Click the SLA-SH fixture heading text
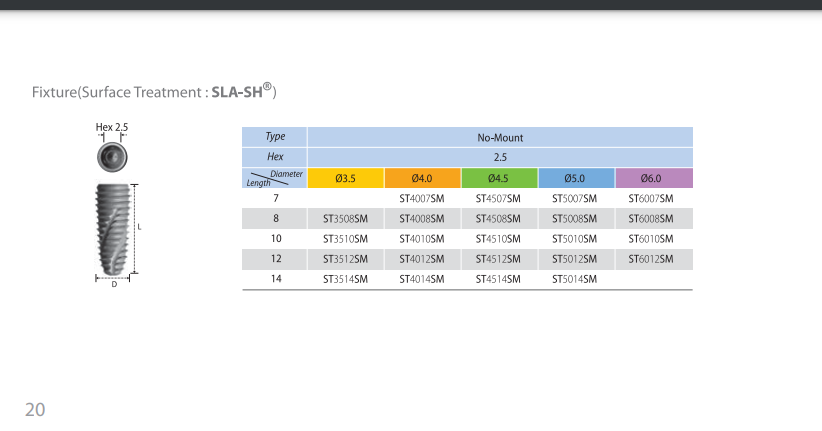Screen dimensions: 822x431 click(x=154, y=91)
